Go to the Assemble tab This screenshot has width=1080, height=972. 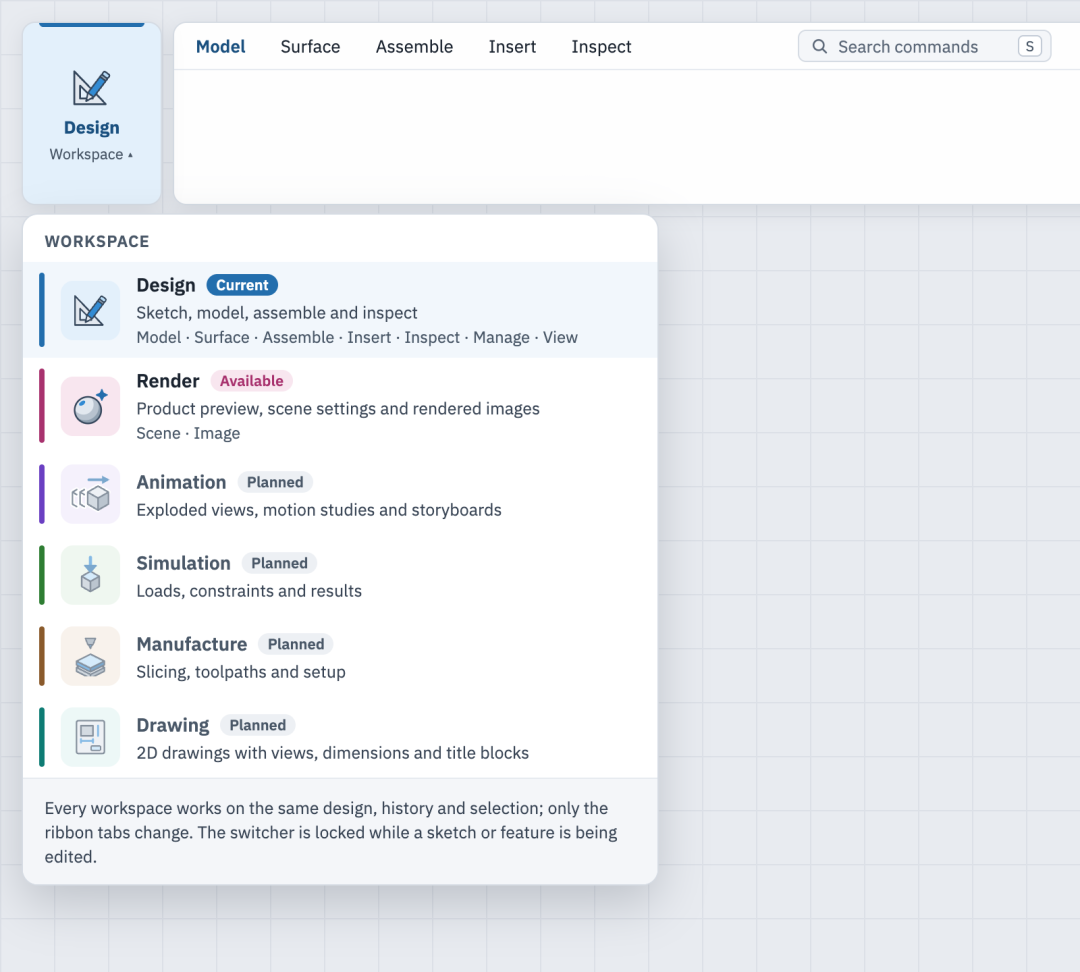tap(414, 46)
